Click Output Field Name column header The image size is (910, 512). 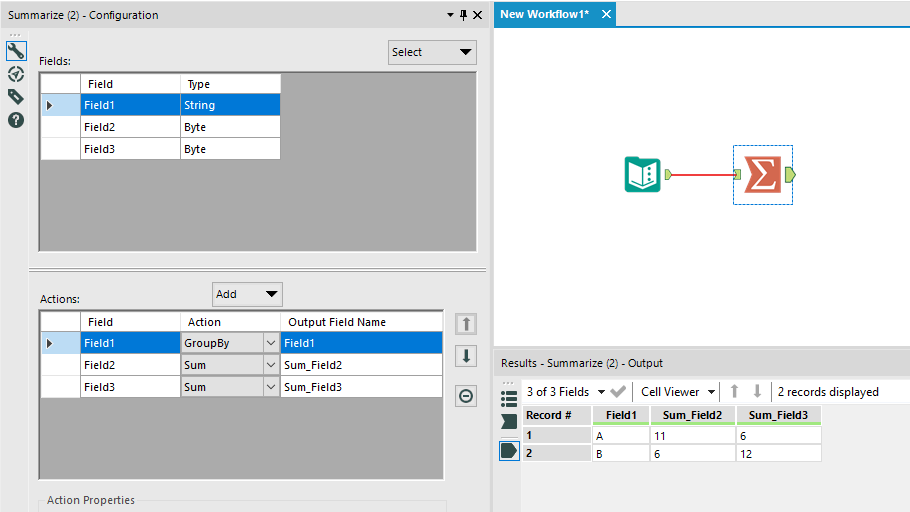coord(361,322)
